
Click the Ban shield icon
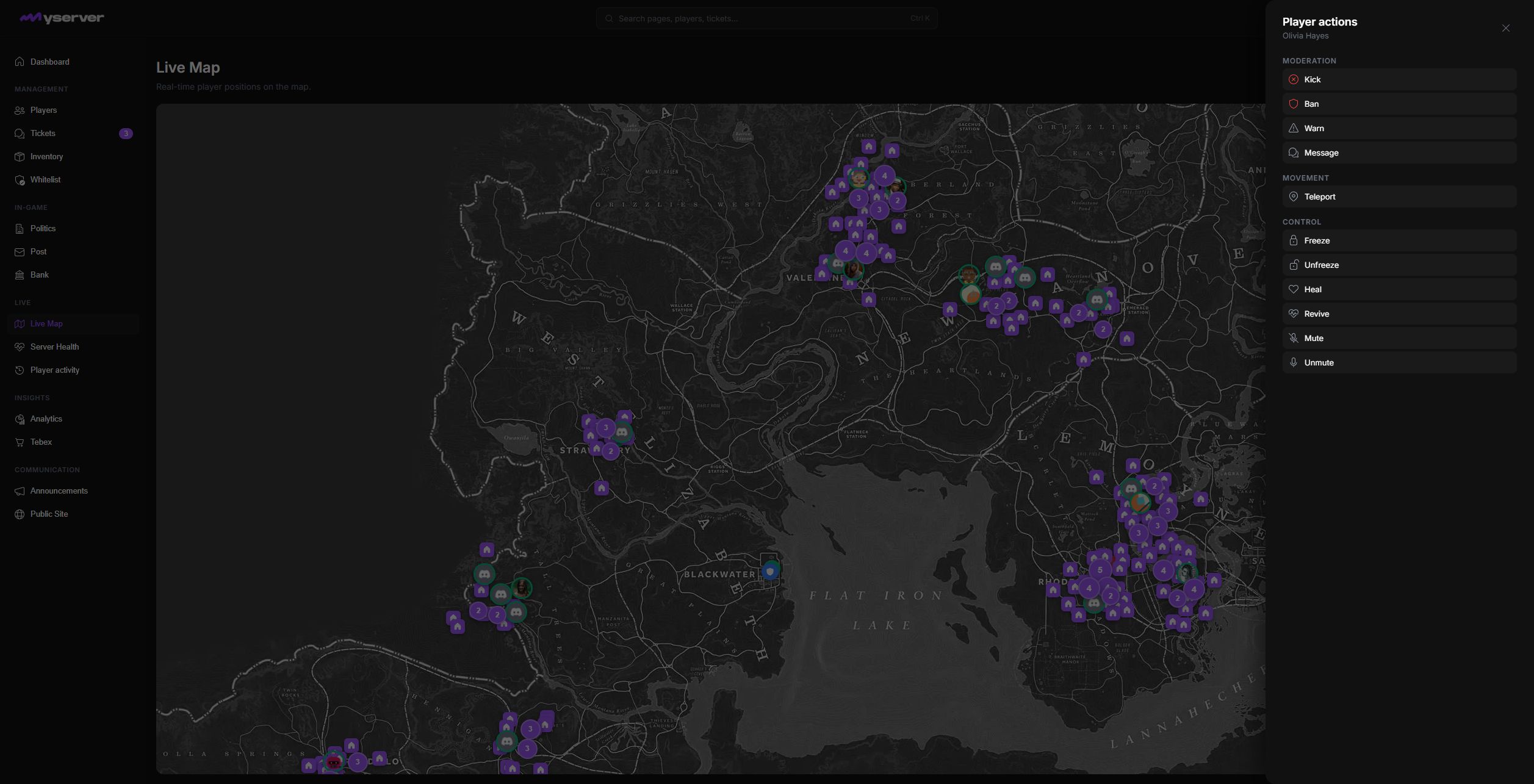tap(1293, 104)
